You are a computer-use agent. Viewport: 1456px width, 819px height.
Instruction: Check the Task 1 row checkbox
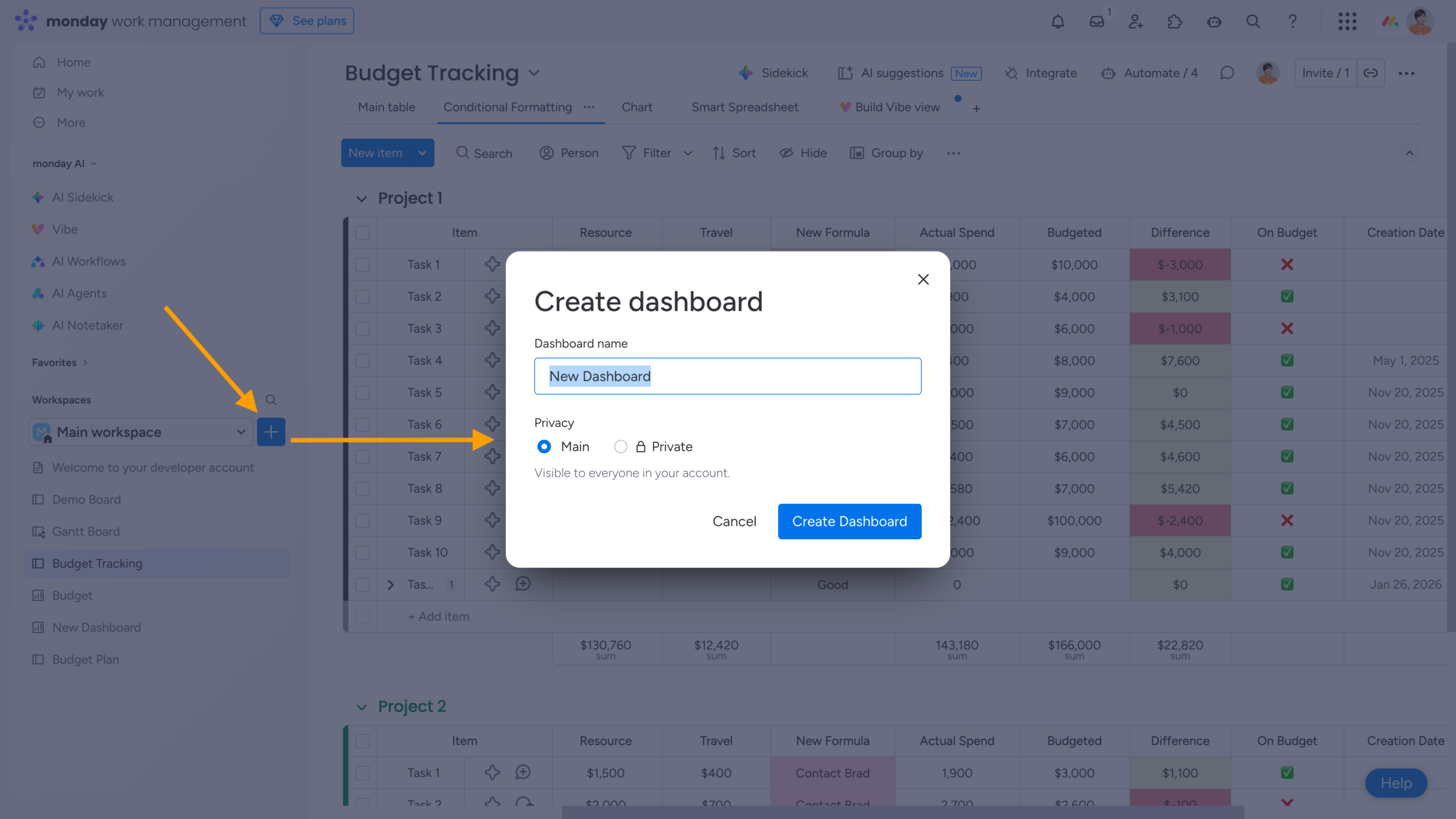click(x=363, y=264)
